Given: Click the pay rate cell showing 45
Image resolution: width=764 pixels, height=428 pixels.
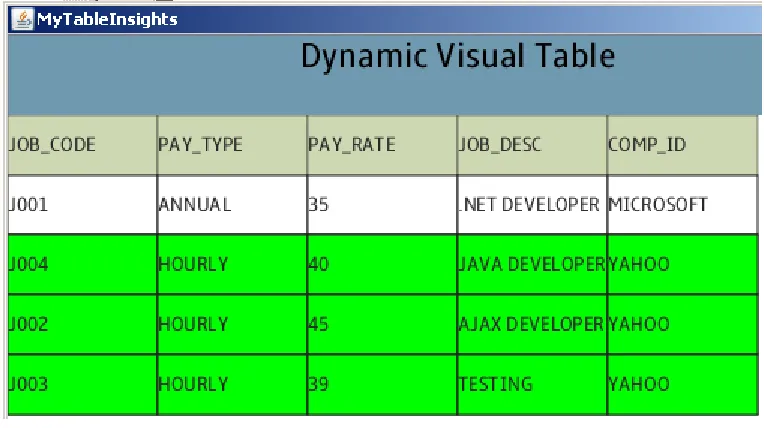Looking at the screenshot, I should [382, 324].
